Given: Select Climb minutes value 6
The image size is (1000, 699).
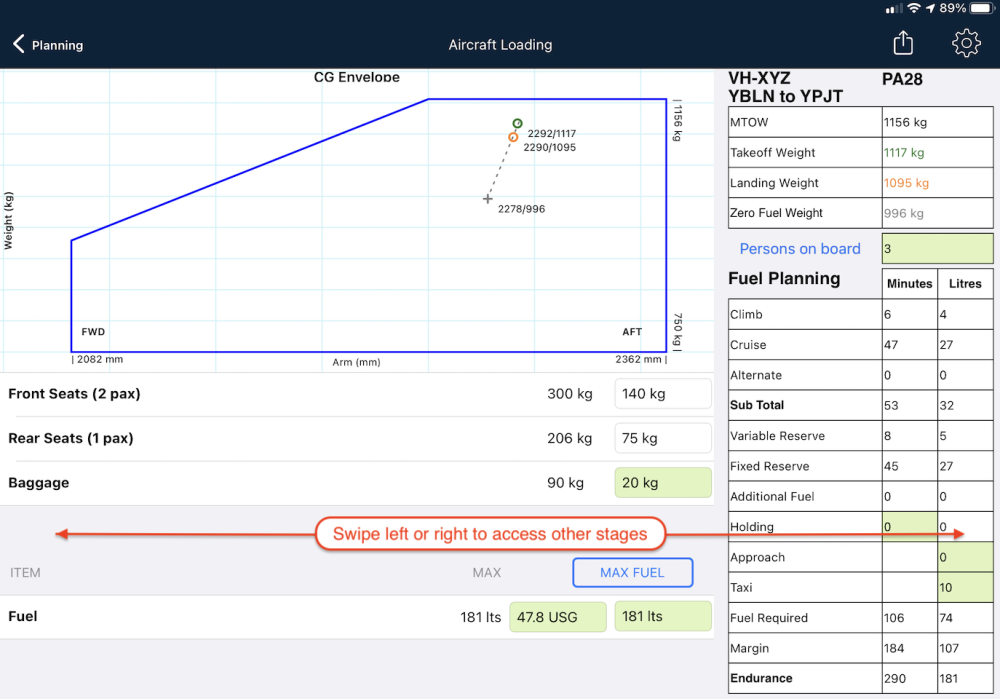Looking at the screenshot, I should (x=909, y=314).
